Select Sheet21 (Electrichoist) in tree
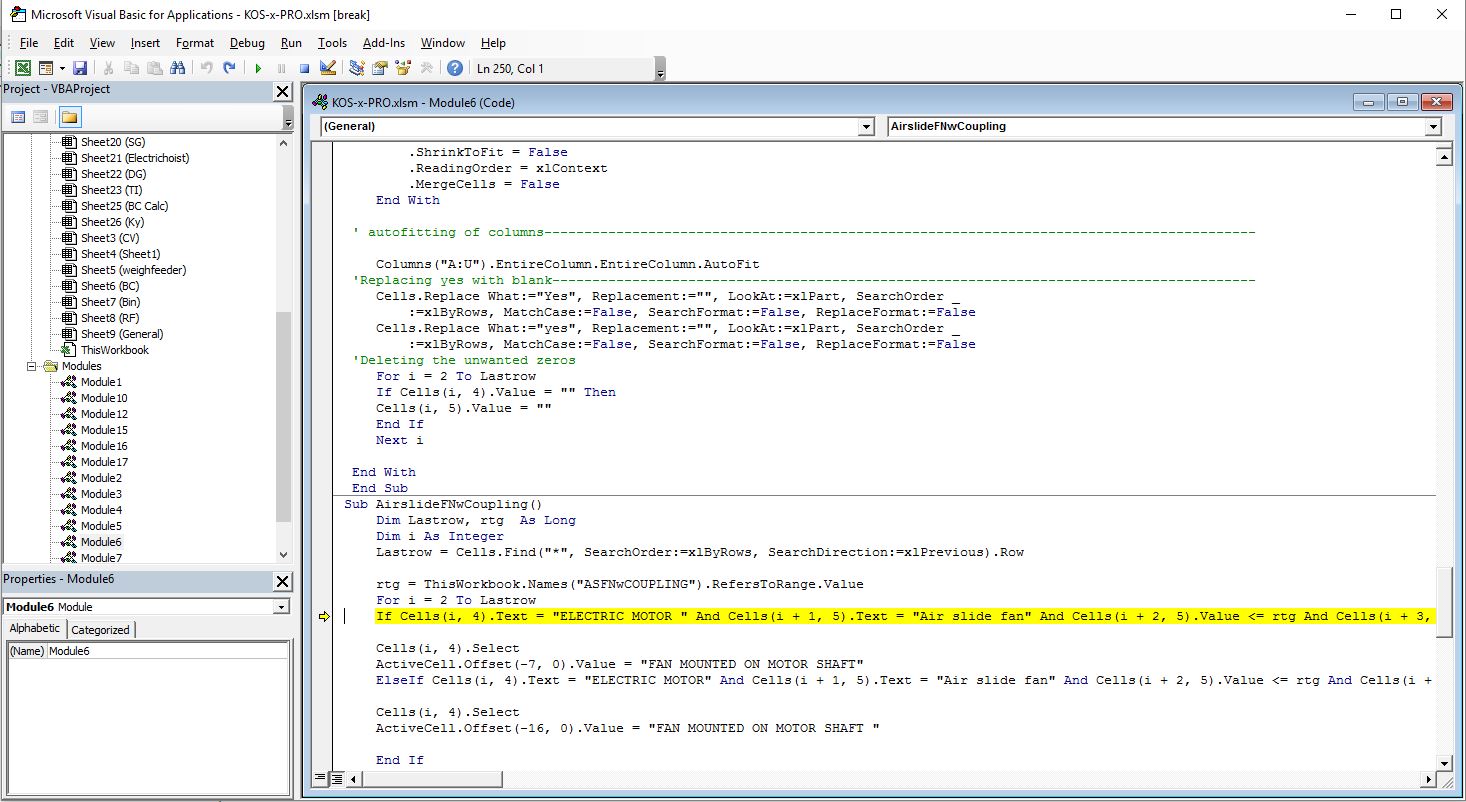This screenshot has height=802, width=1466. pos(135,158)
